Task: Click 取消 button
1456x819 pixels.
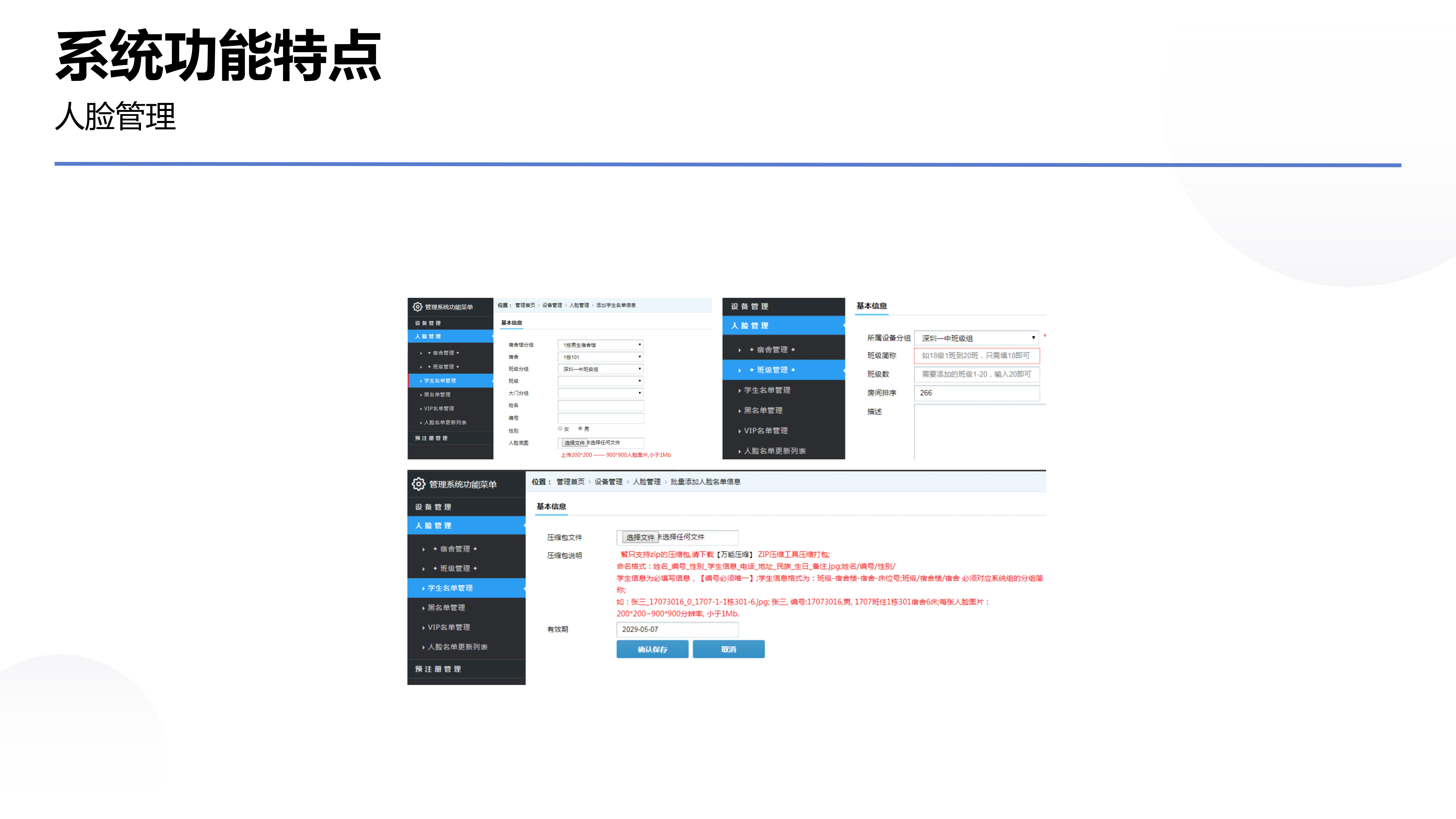Action: pos(729,650)
